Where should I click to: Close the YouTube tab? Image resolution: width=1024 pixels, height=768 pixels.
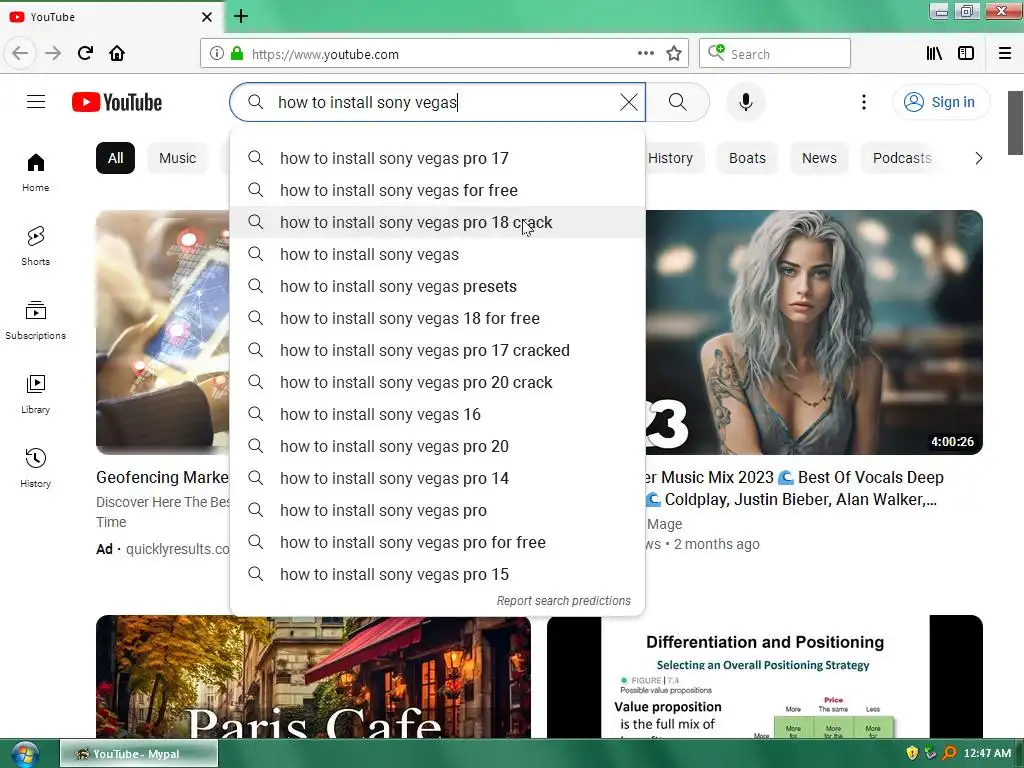(206, 17)
